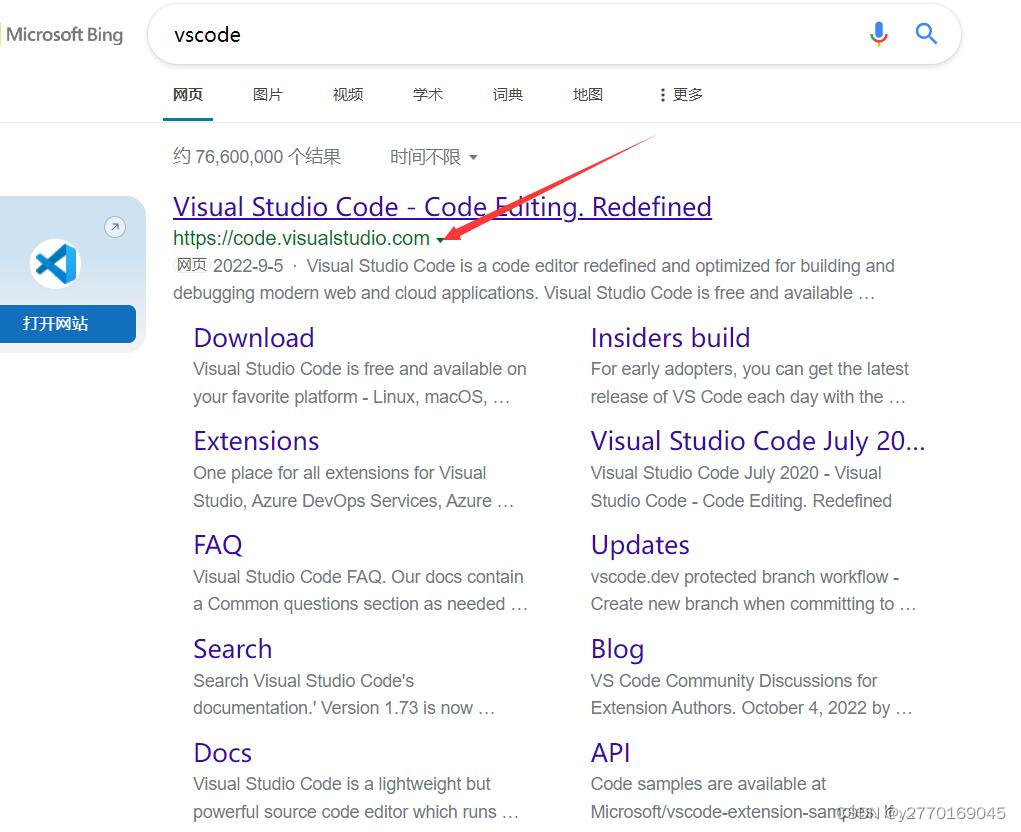The width and height of the screenshot is (1021, 832).
Task: Click the microphone voice search icon
Action: [878, 33]
